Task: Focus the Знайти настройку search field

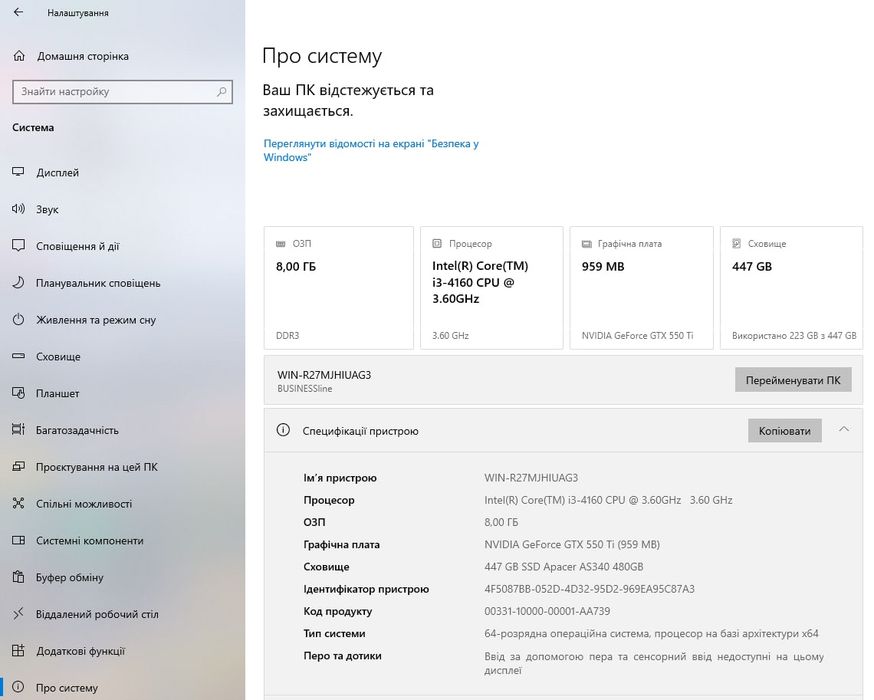Action: pyautogui.click(x=122, y=91)
